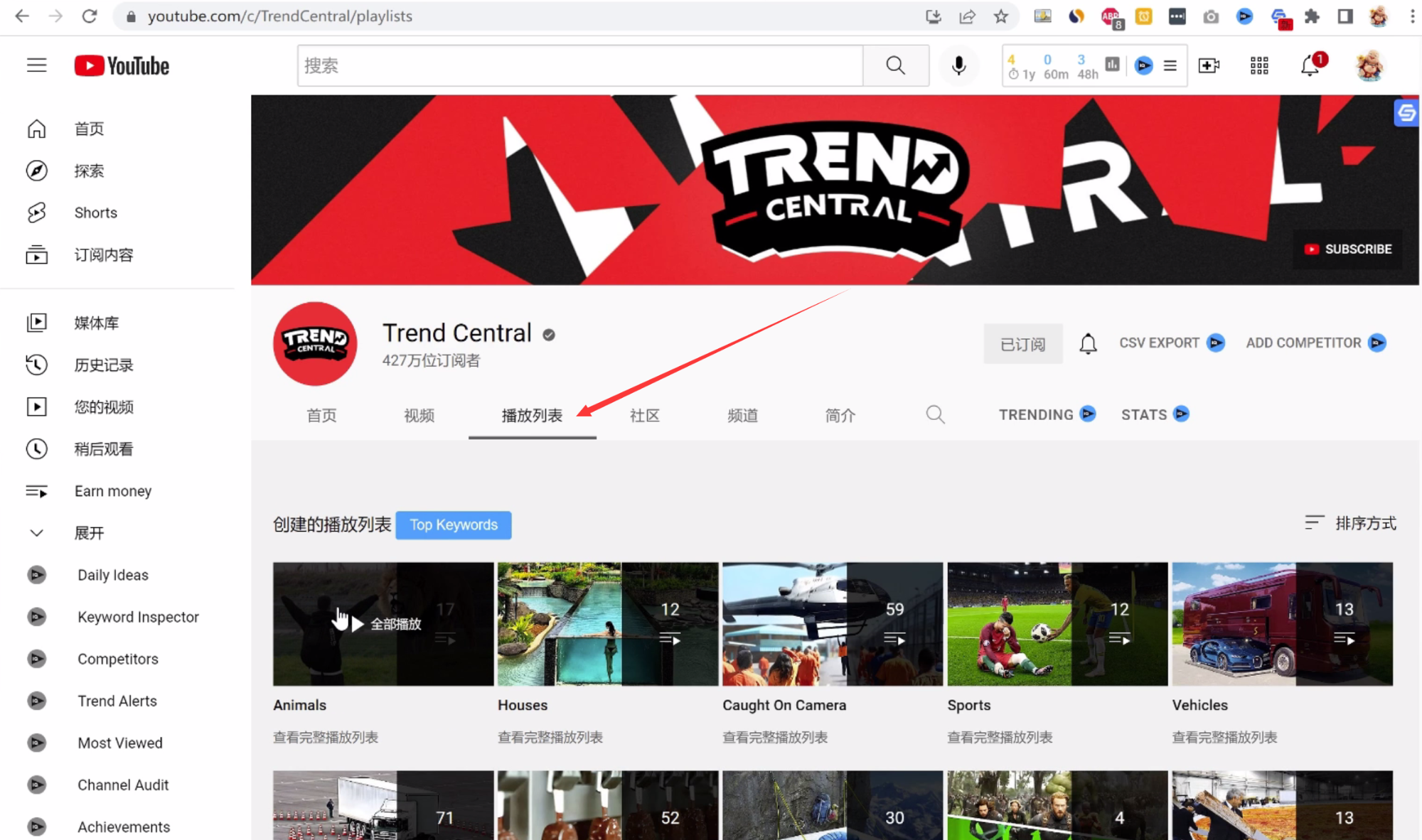
Task: Search within the channel via magnifier
Action: pos(936,414)
